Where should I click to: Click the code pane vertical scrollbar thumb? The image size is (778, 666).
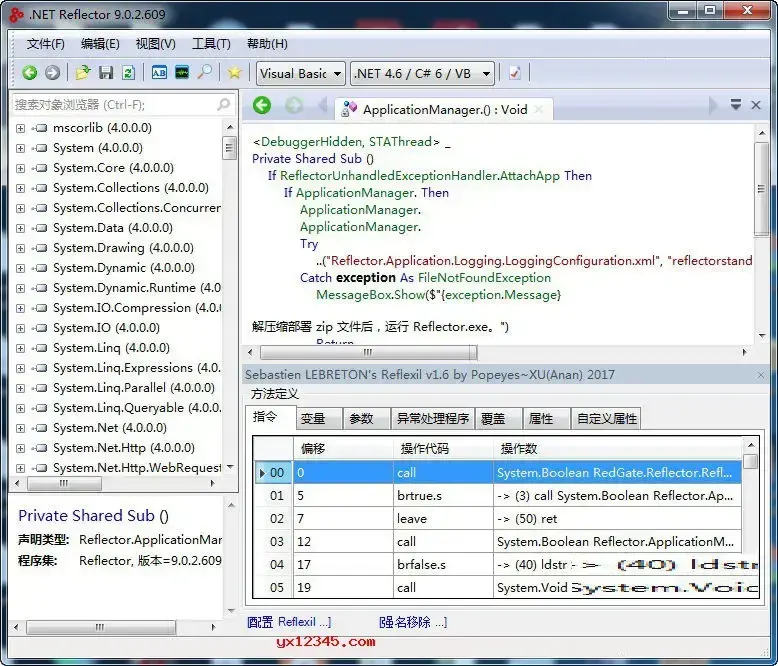[761, 189]
